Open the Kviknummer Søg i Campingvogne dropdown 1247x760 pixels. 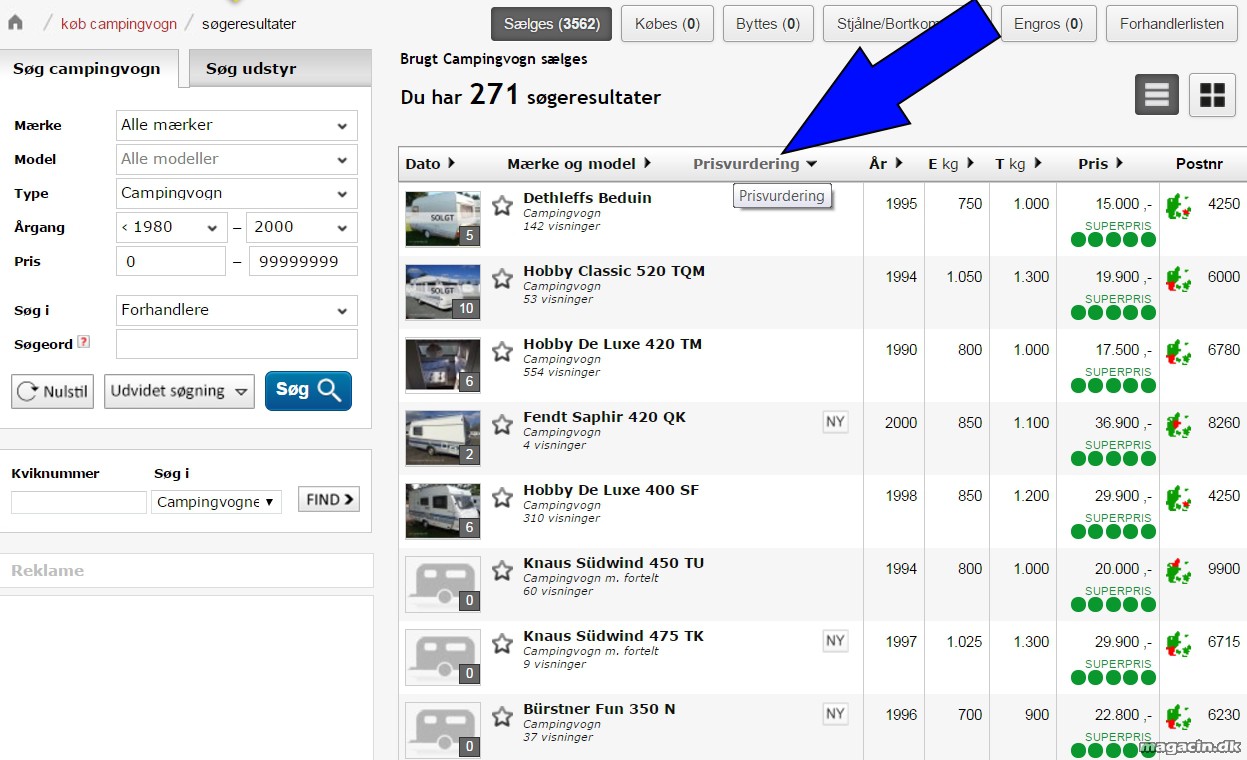(x=216, y=501)
